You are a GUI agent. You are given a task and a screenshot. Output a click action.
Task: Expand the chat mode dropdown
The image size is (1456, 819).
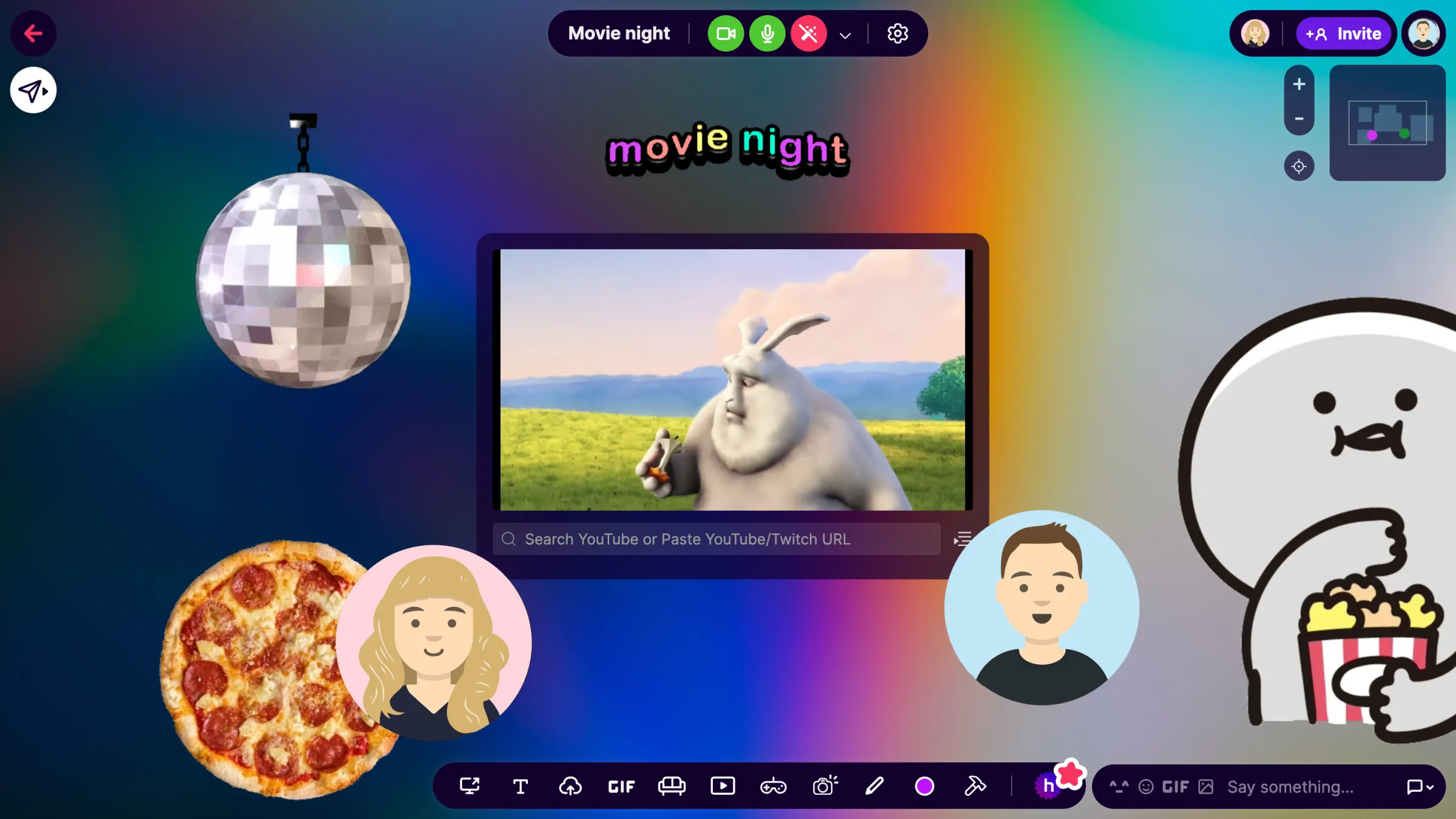pos(1420,787)
